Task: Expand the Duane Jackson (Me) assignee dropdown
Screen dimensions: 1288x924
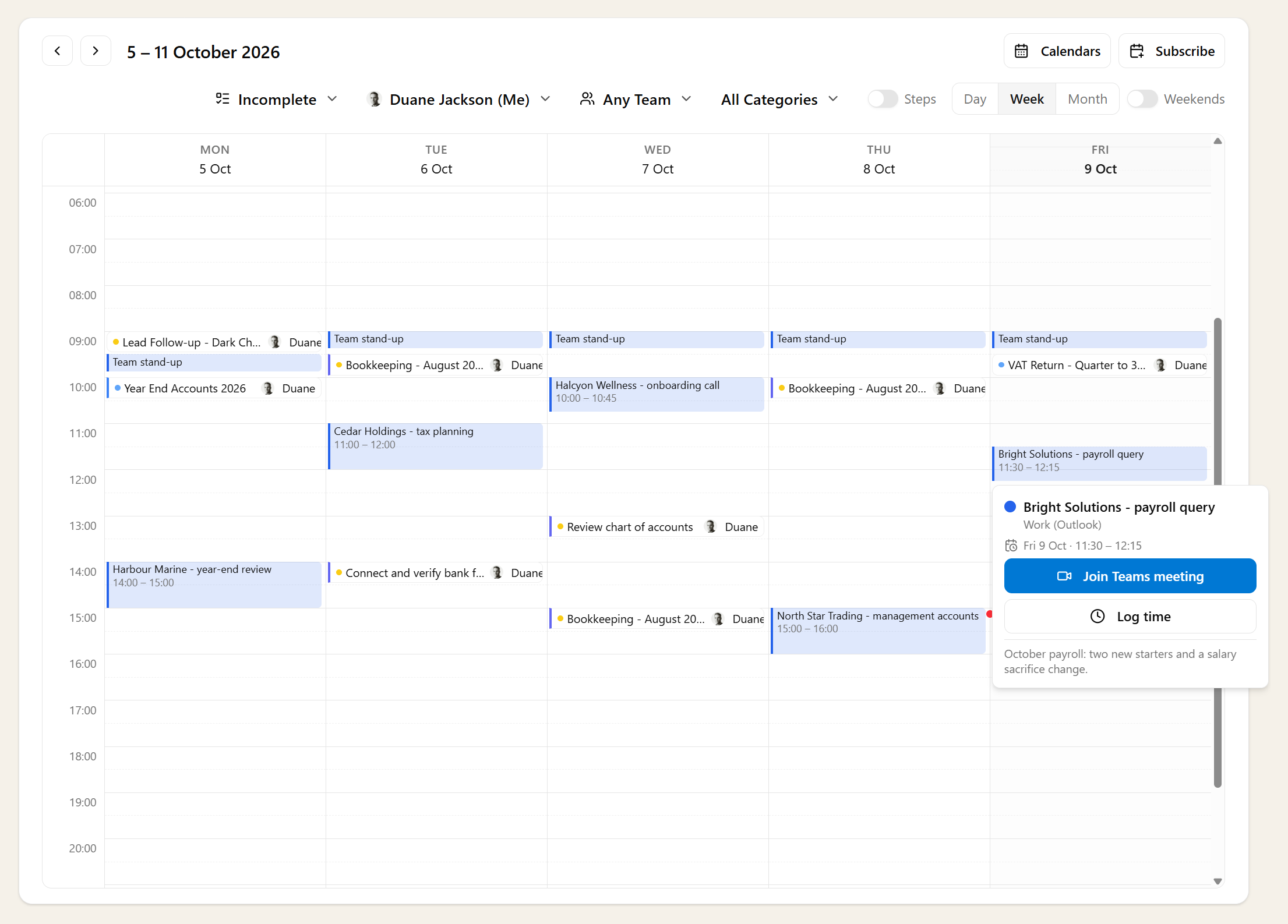Action: [459, 99]
